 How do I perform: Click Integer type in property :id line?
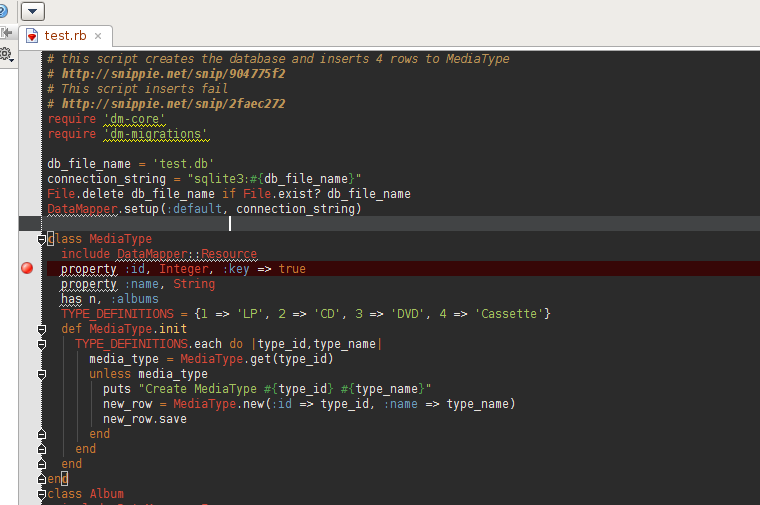pos(183,269)
